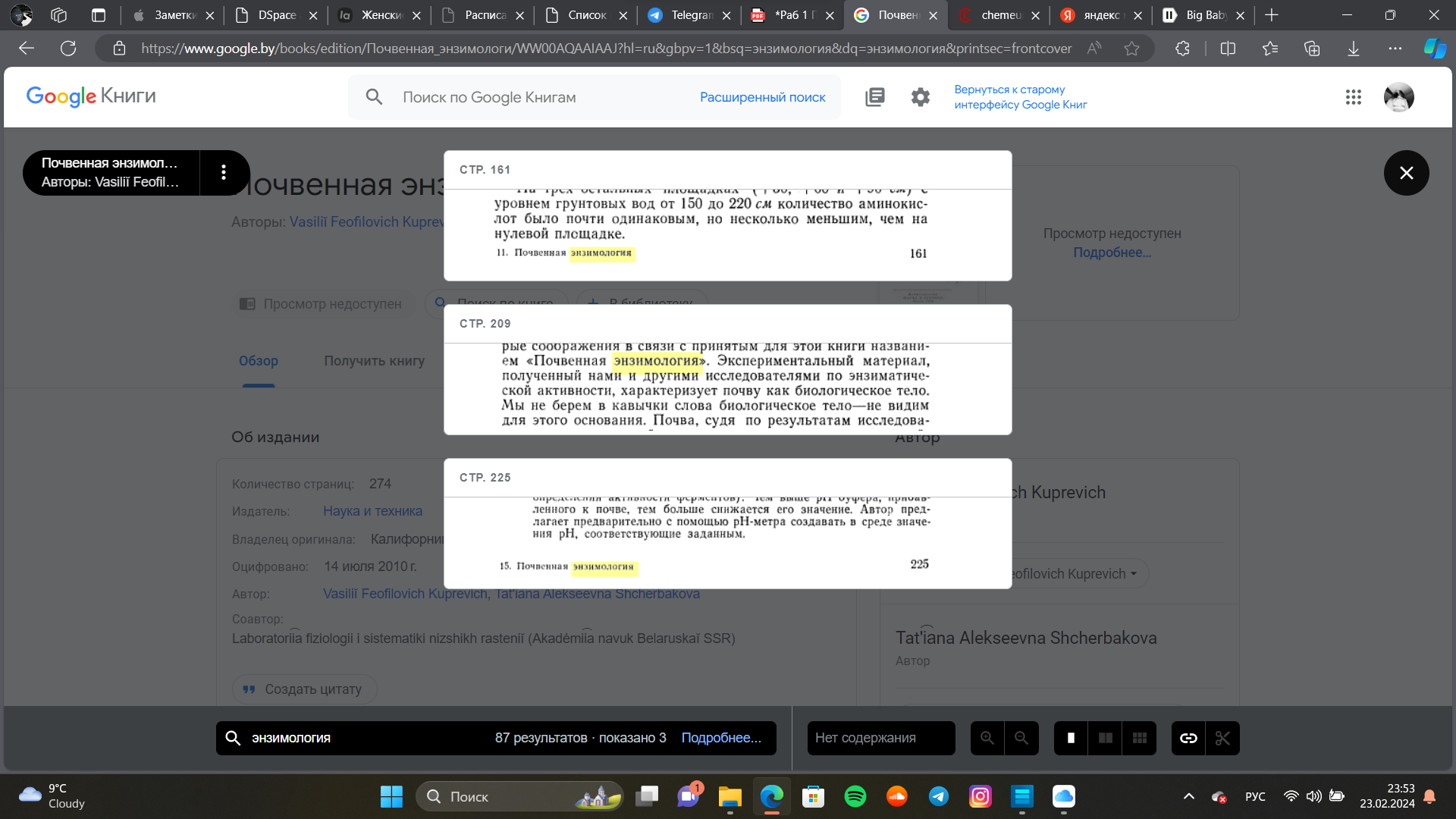This screenshot has width=1456, height=819.
Task: Switch to the DSpace browser tab
Action: click(275, 15)
